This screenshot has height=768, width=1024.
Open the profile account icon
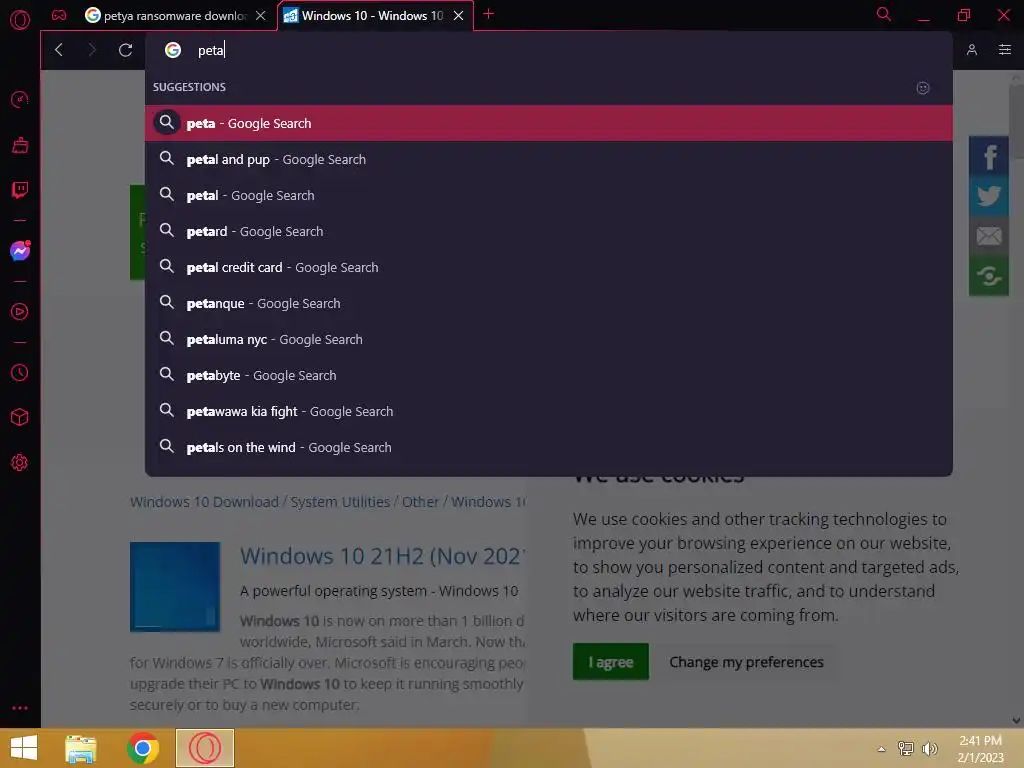[972, 50]
